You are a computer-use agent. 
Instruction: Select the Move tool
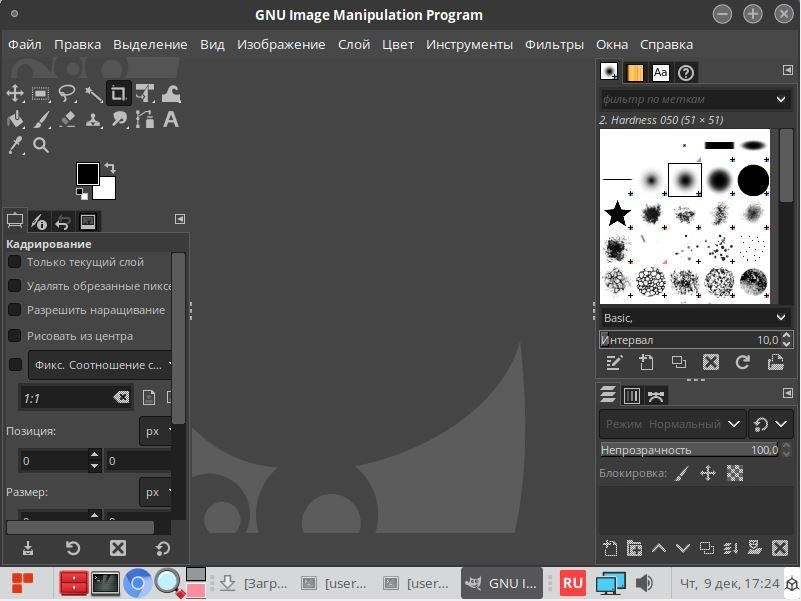click(x=15, y=94)
